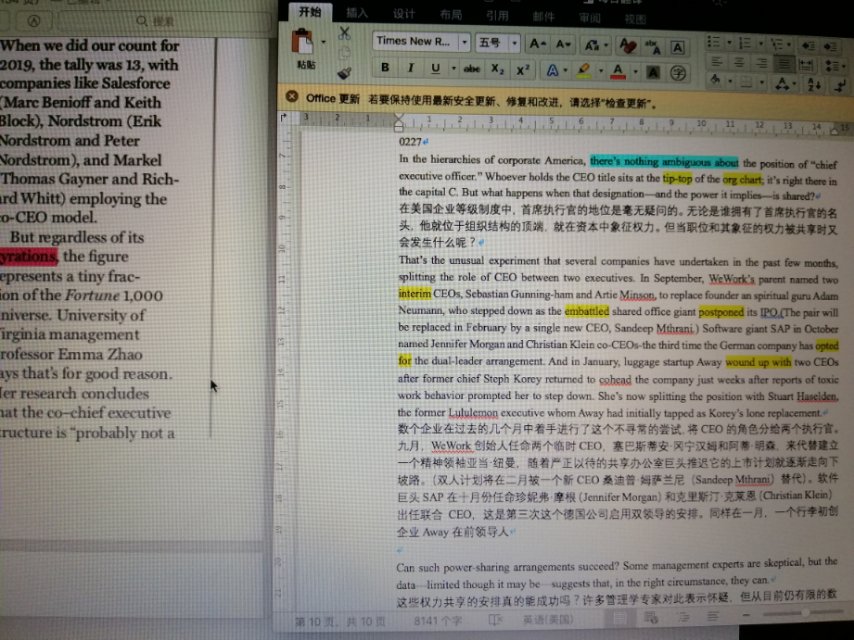Apply the format painter brush
854x640 pixels.
coord(344,73)
